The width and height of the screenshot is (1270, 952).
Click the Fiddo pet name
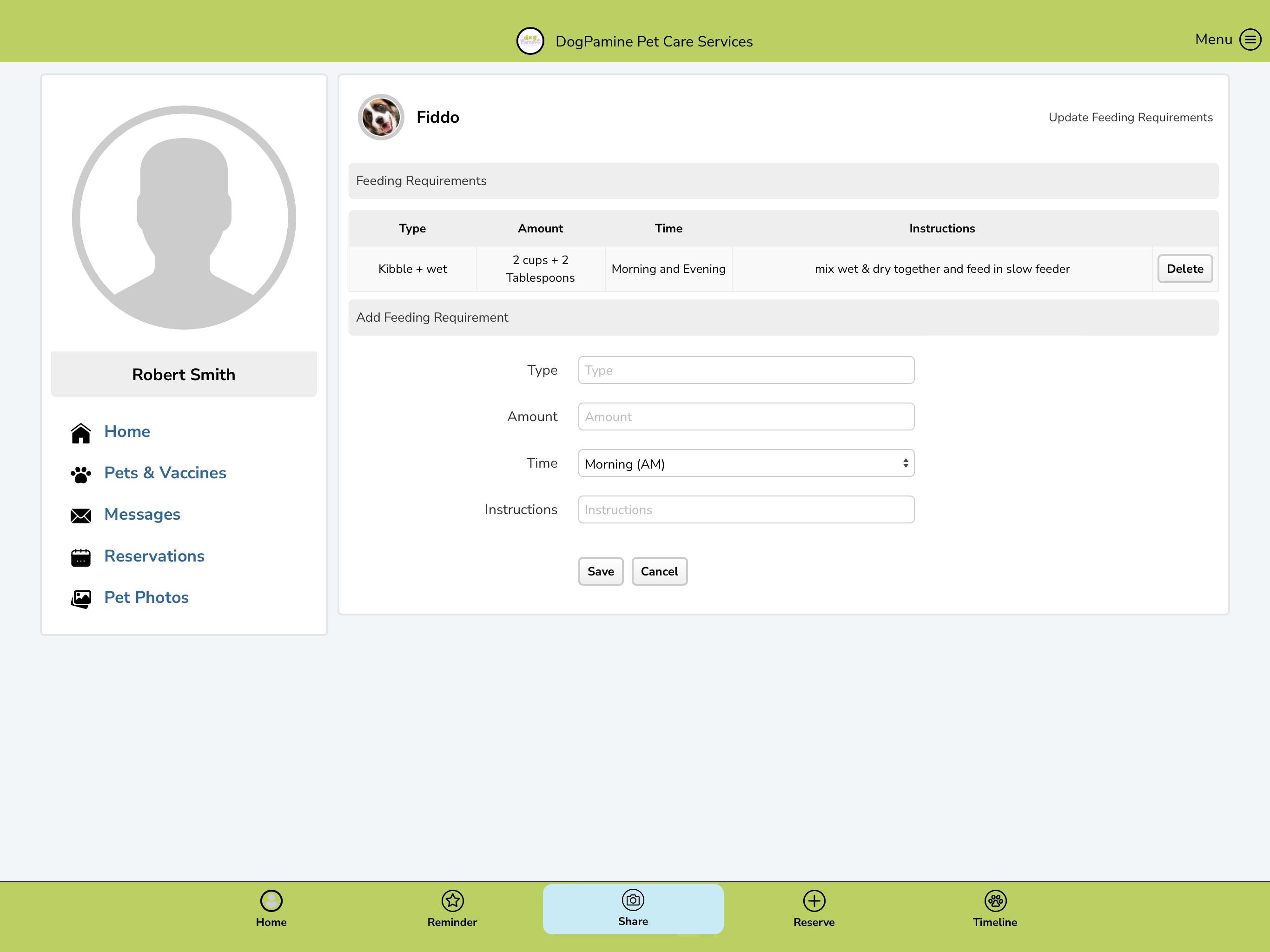pyautogui.click(x=437, y=117)
